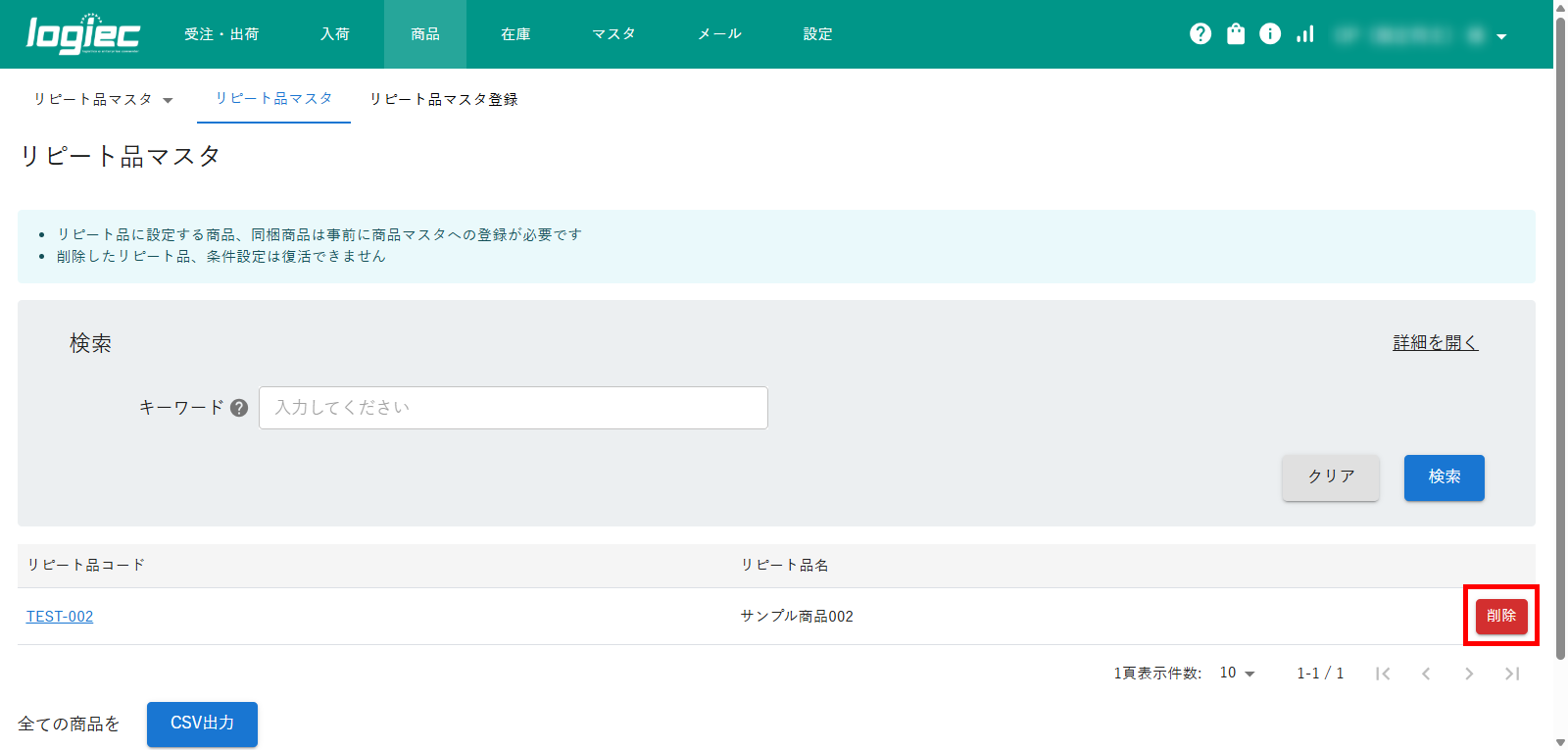The width and height of the screenshot is (1568, 750).
Task: Click the information circle icon in header
Action: click(1270, 34)
